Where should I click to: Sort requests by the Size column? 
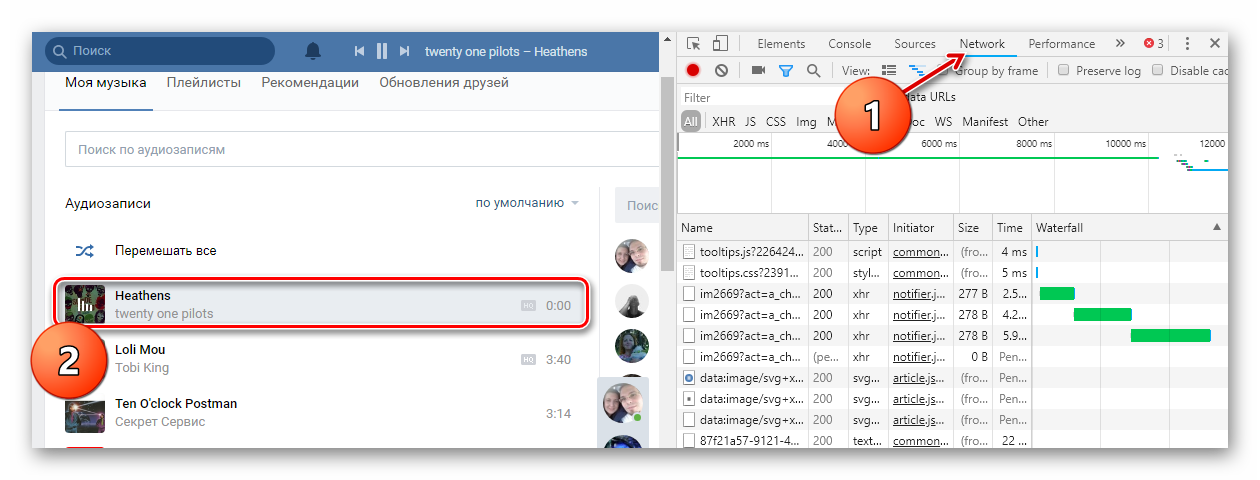973,228
